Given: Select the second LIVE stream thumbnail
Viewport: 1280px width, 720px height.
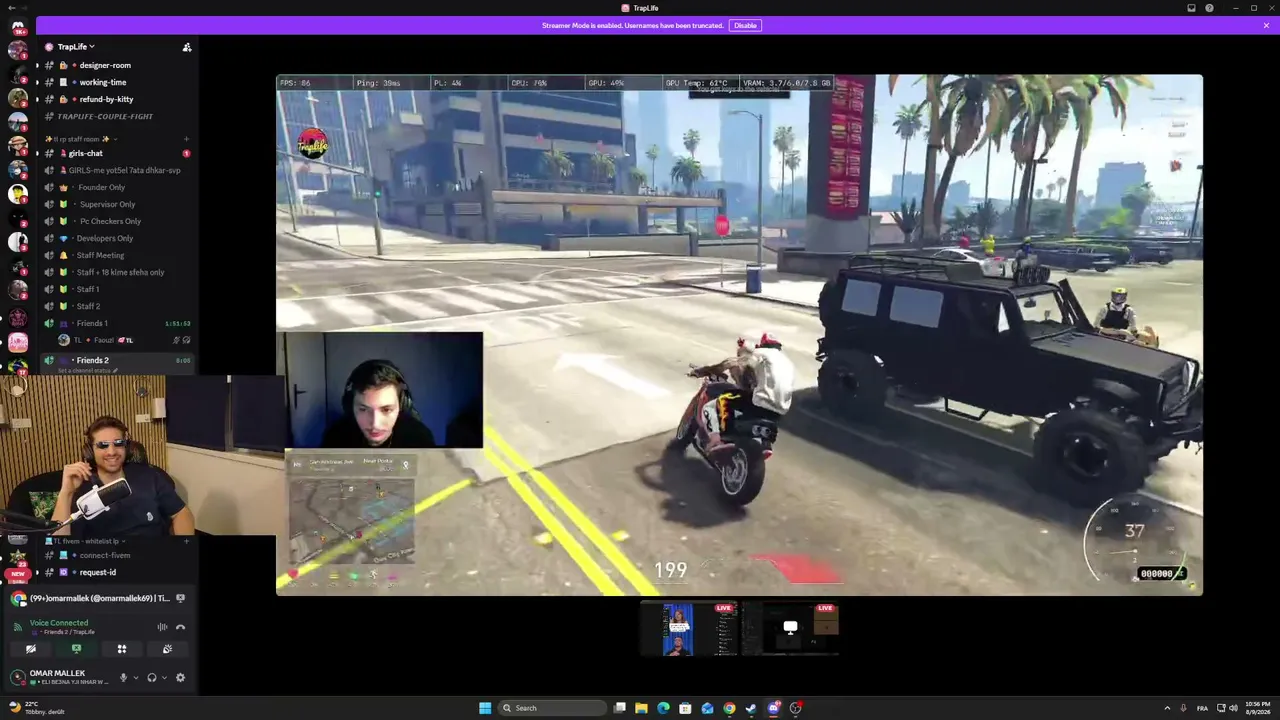Looking at the screenshot, I should pos(790,629).
